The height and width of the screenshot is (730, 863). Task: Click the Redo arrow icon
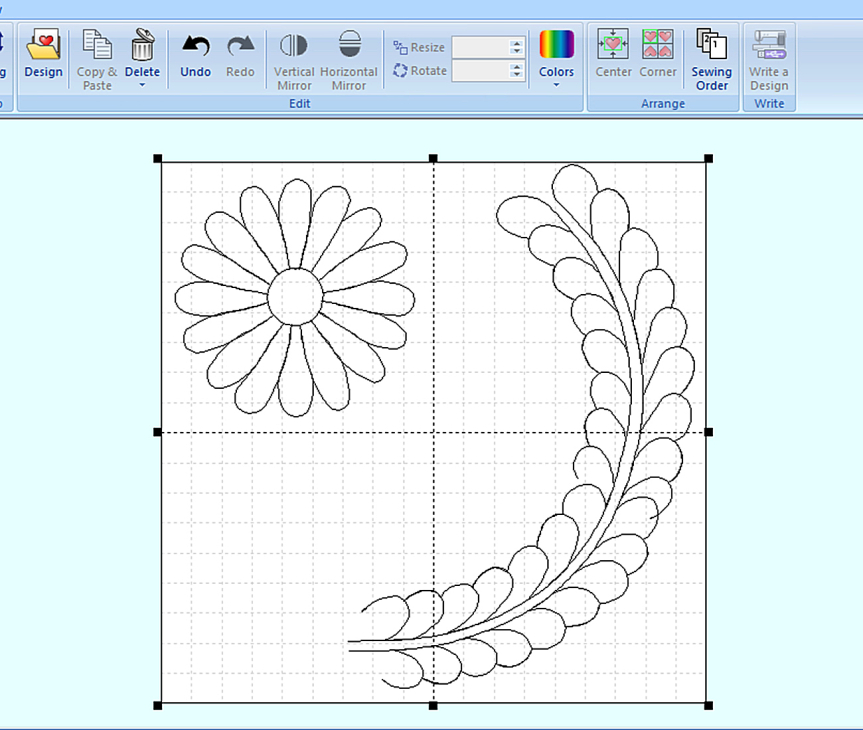pyautogui.click(x=240, y=46)
